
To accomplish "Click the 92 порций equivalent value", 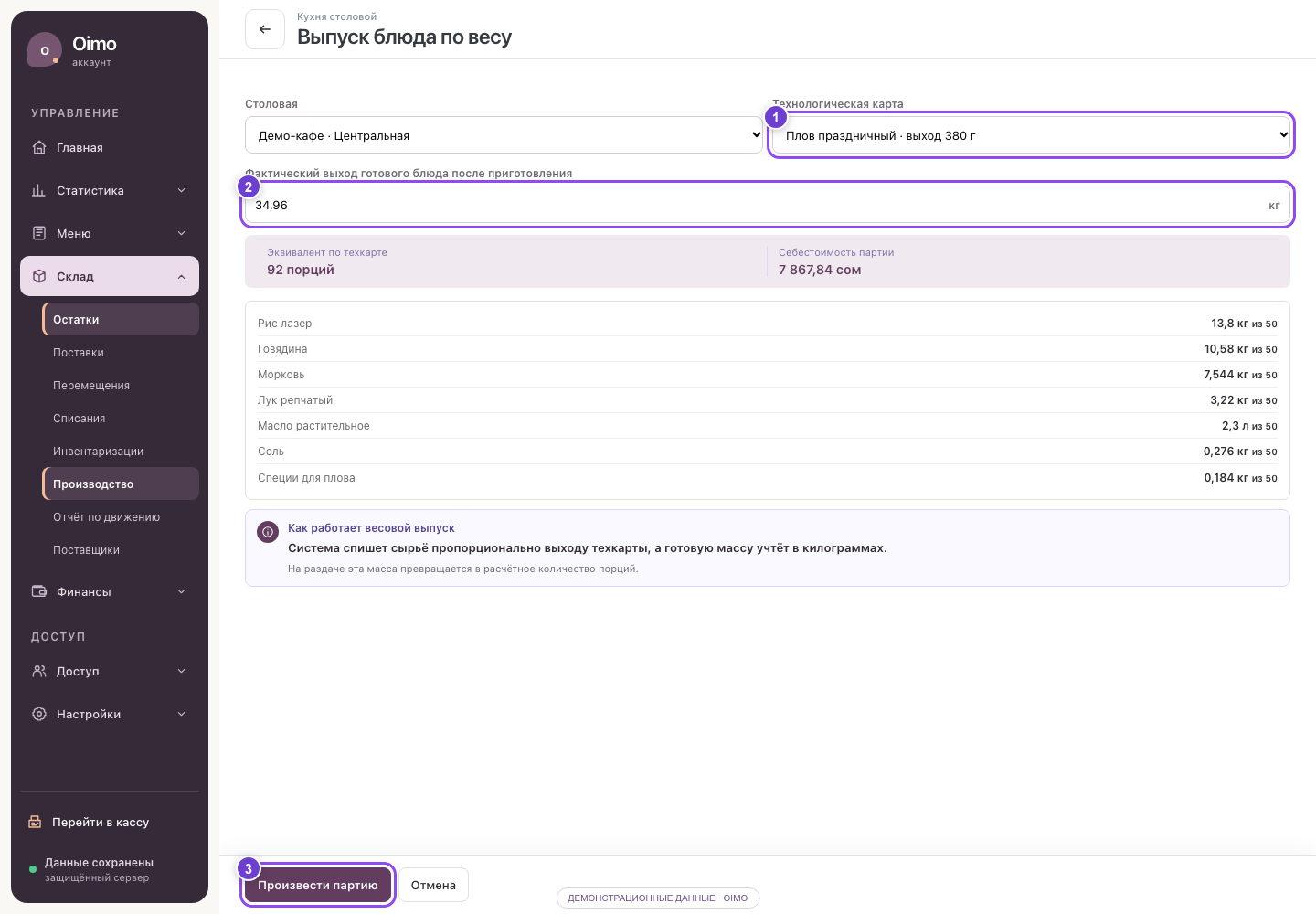I will [301, 270].
